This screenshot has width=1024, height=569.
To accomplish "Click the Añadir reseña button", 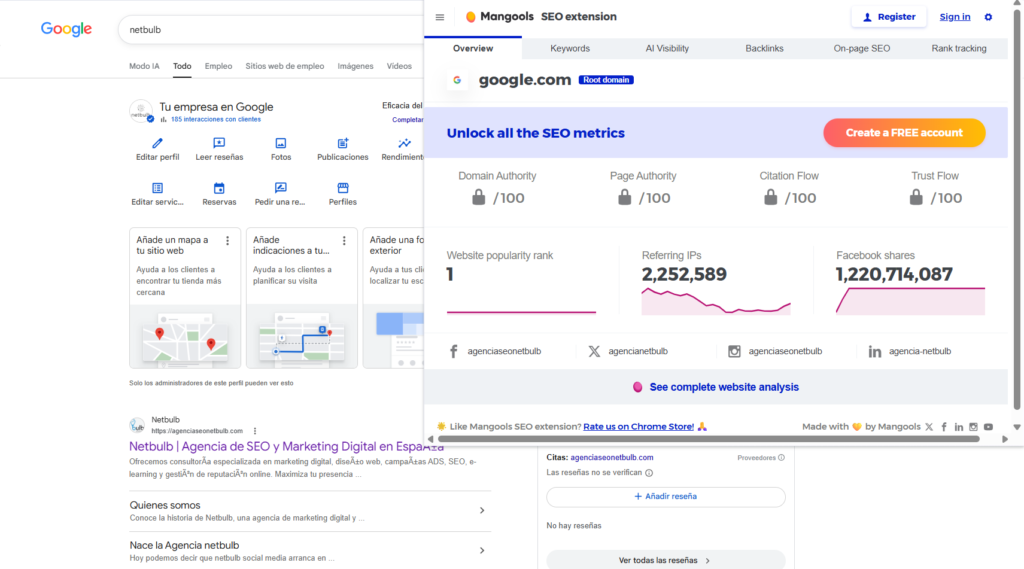I will pyautogui.click(x=665, y=496).
